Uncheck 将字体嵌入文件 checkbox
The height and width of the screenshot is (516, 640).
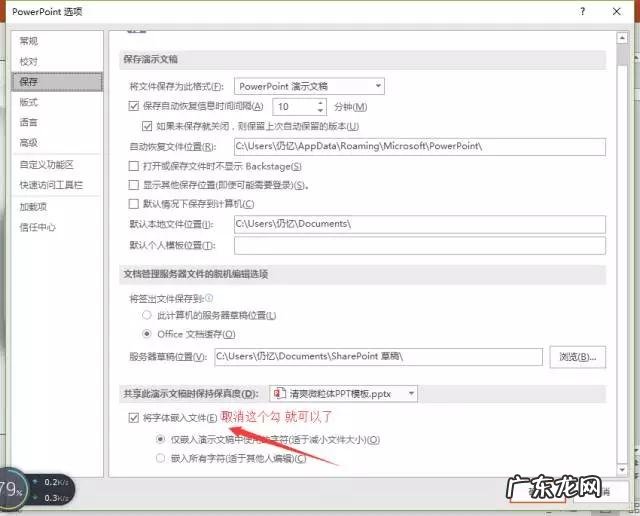coord(133,418)
